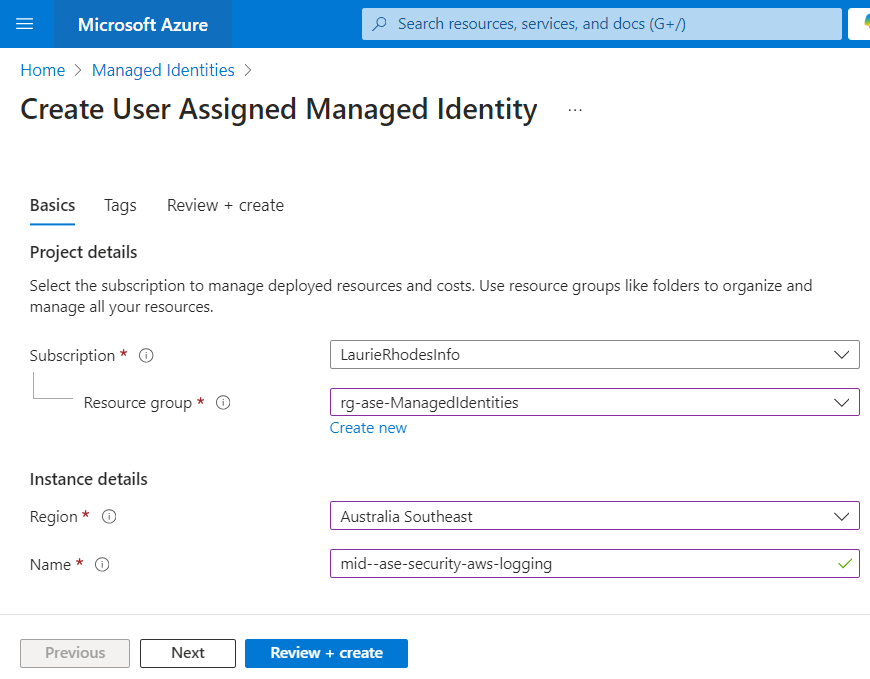Screen dimensions: 870x679
Task: Expand the Resource group dropdown chevron
Action: 841,403
